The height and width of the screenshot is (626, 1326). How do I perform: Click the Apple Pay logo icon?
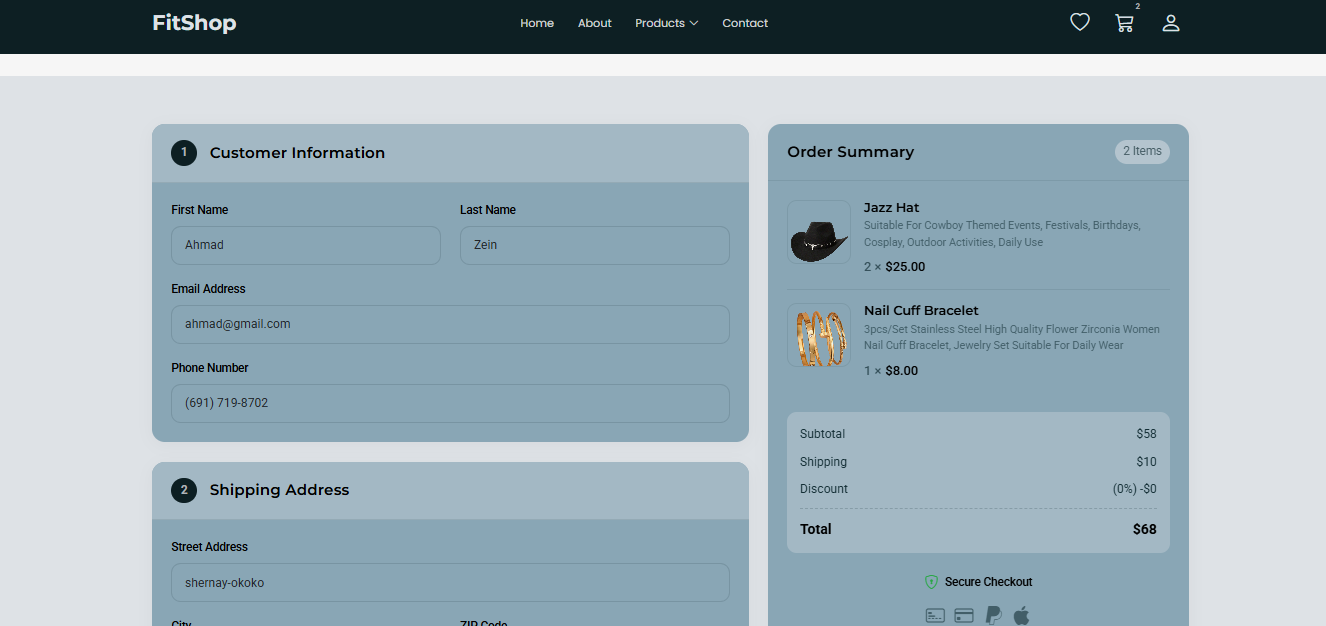(1021, 615)
